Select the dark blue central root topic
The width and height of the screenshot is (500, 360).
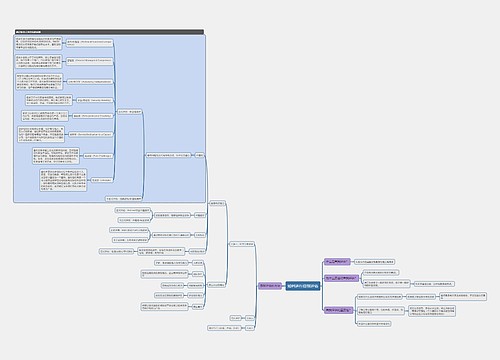coord(303,286)
